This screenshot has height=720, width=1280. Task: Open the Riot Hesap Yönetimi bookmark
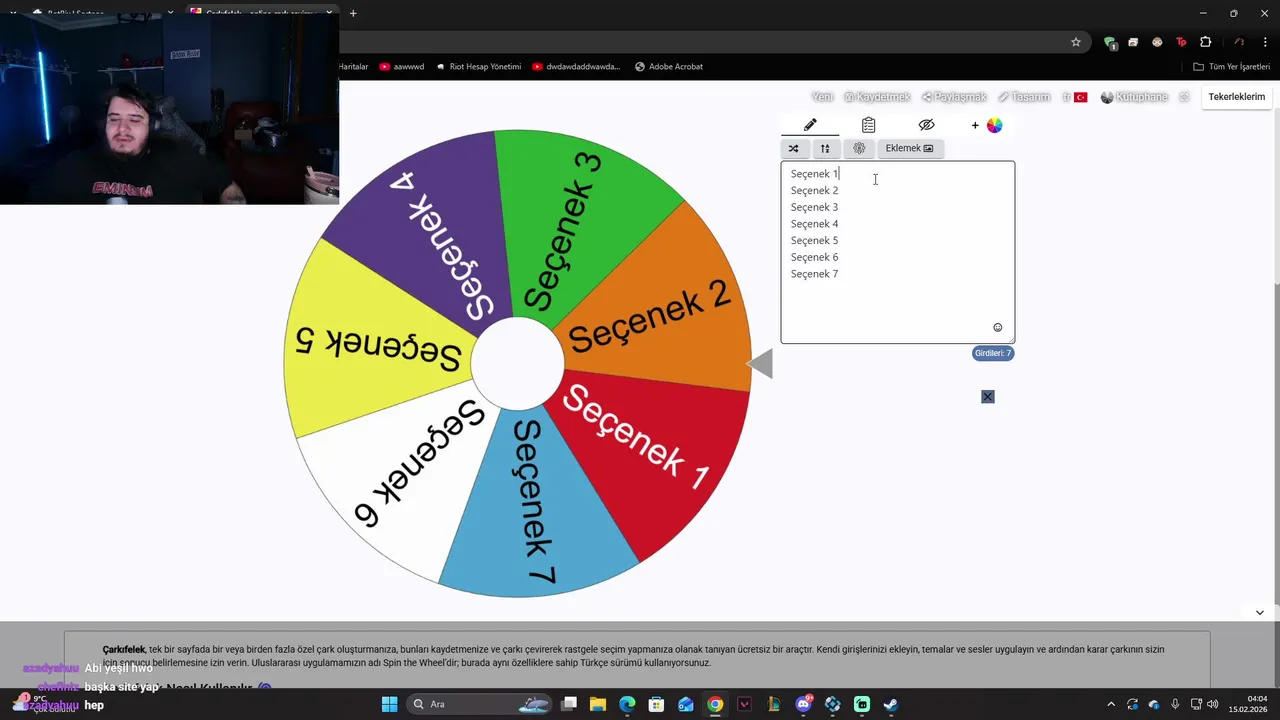pyautogui.click(x=477, y=67)
